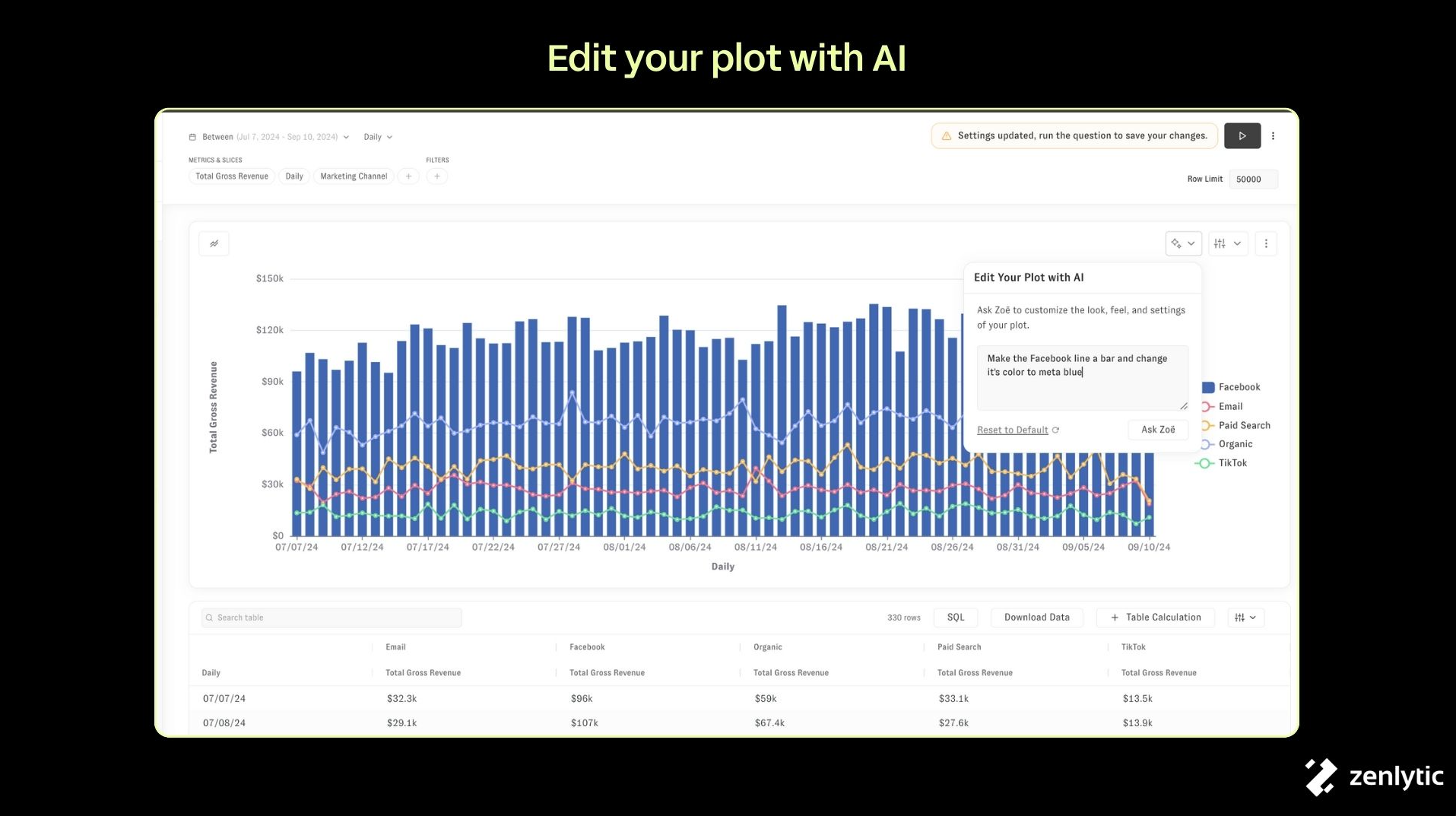Image resolution: width=1456 pixels, height=816 pixels.
Task: Click the Search table input field
Action: [331, 618]
